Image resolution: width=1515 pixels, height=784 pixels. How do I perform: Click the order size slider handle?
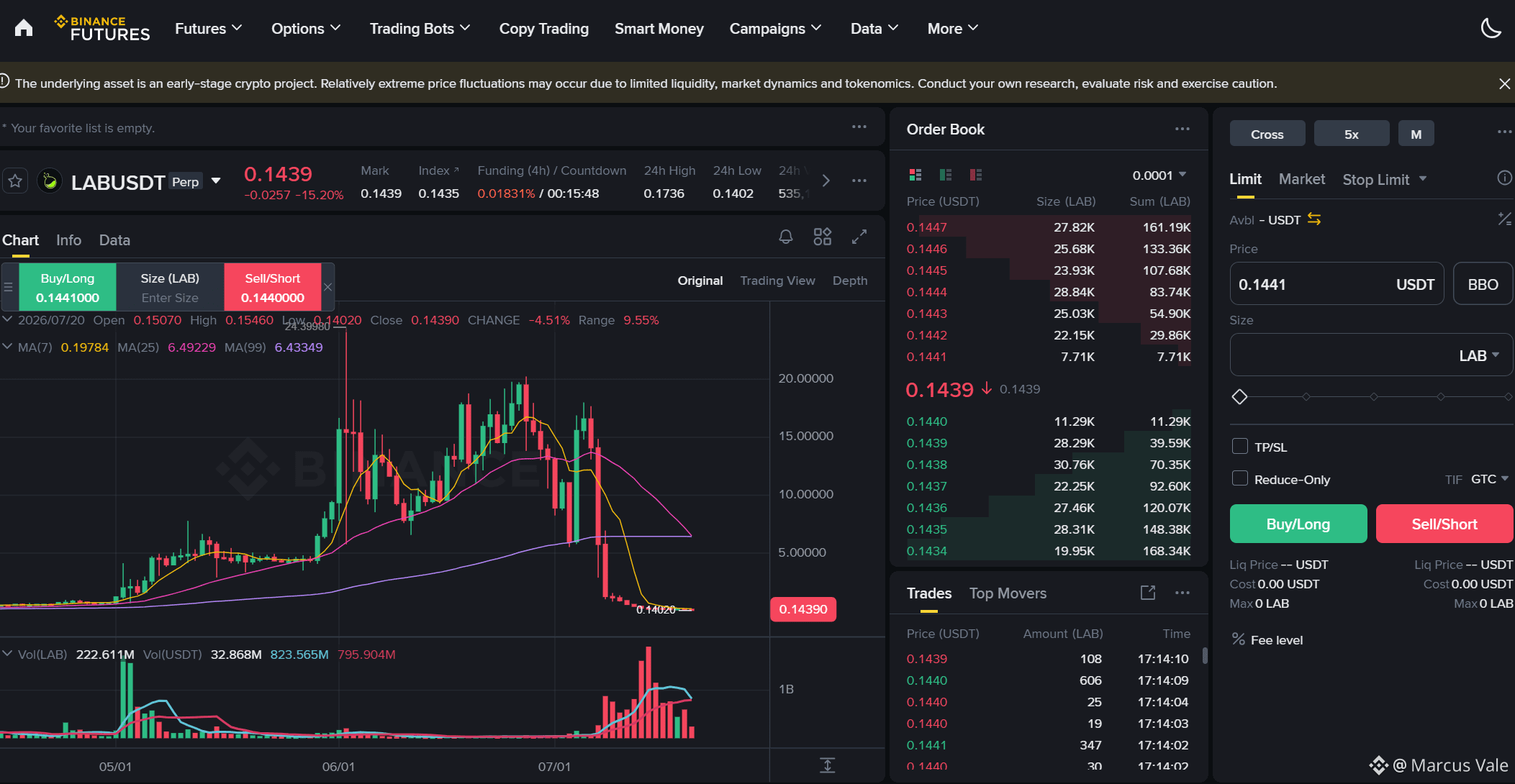coord(1239,396)
